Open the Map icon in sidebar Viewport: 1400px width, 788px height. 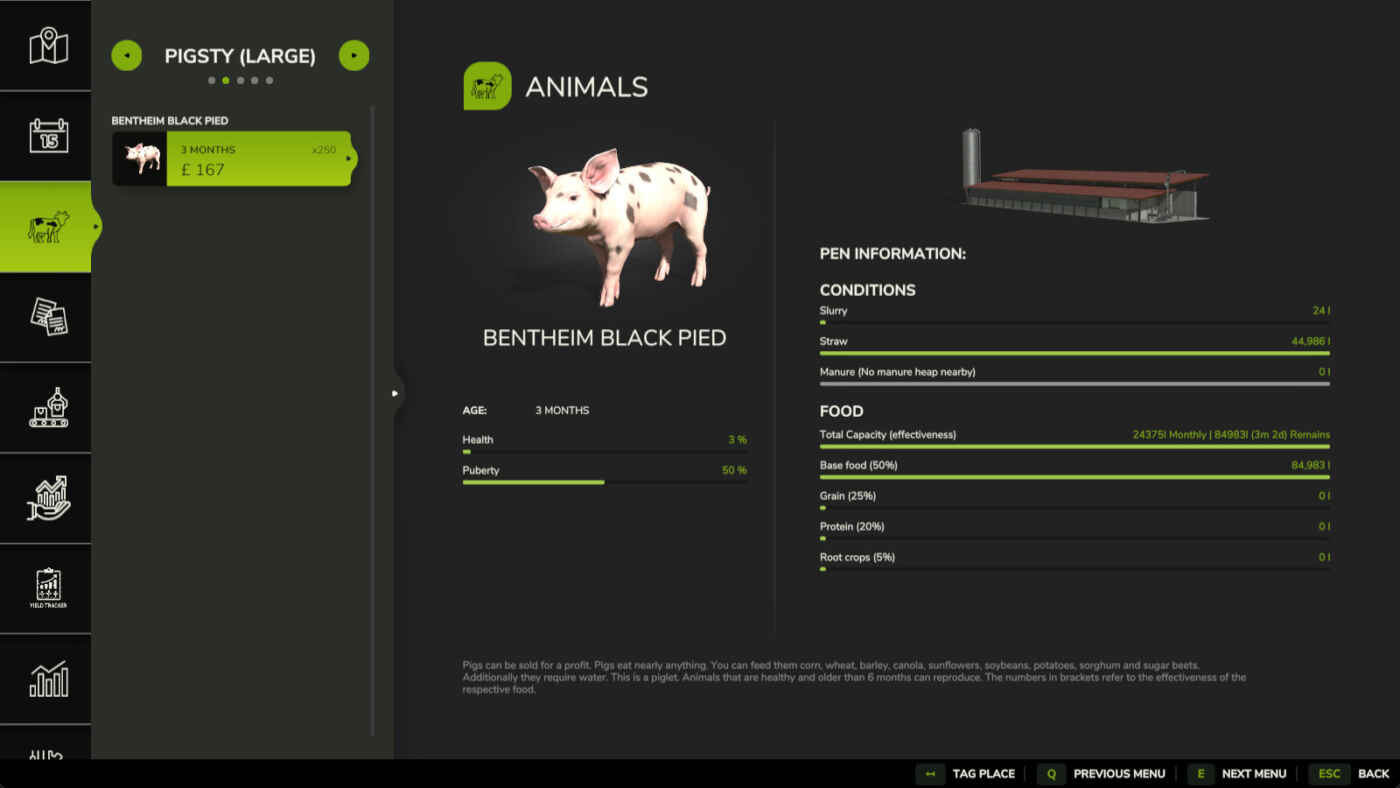pos(47,46)
